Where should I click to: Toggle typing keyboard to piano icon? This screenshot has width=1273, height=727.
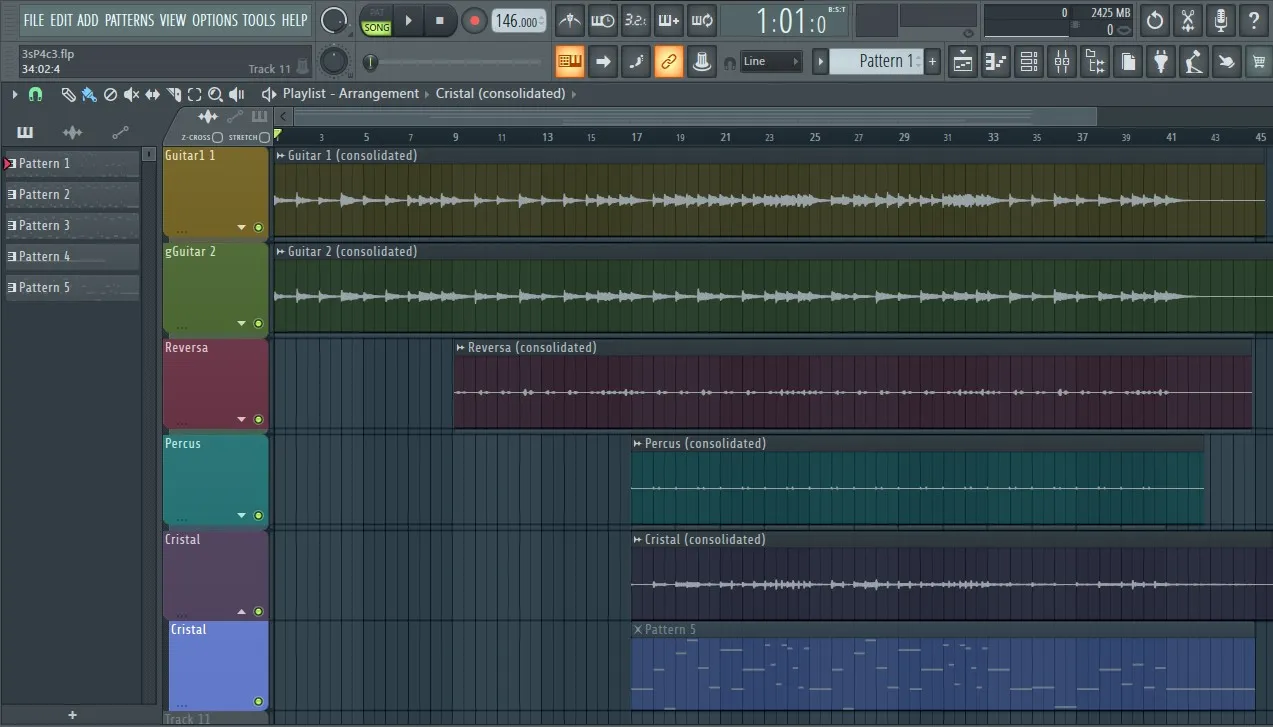click(570, 61)
